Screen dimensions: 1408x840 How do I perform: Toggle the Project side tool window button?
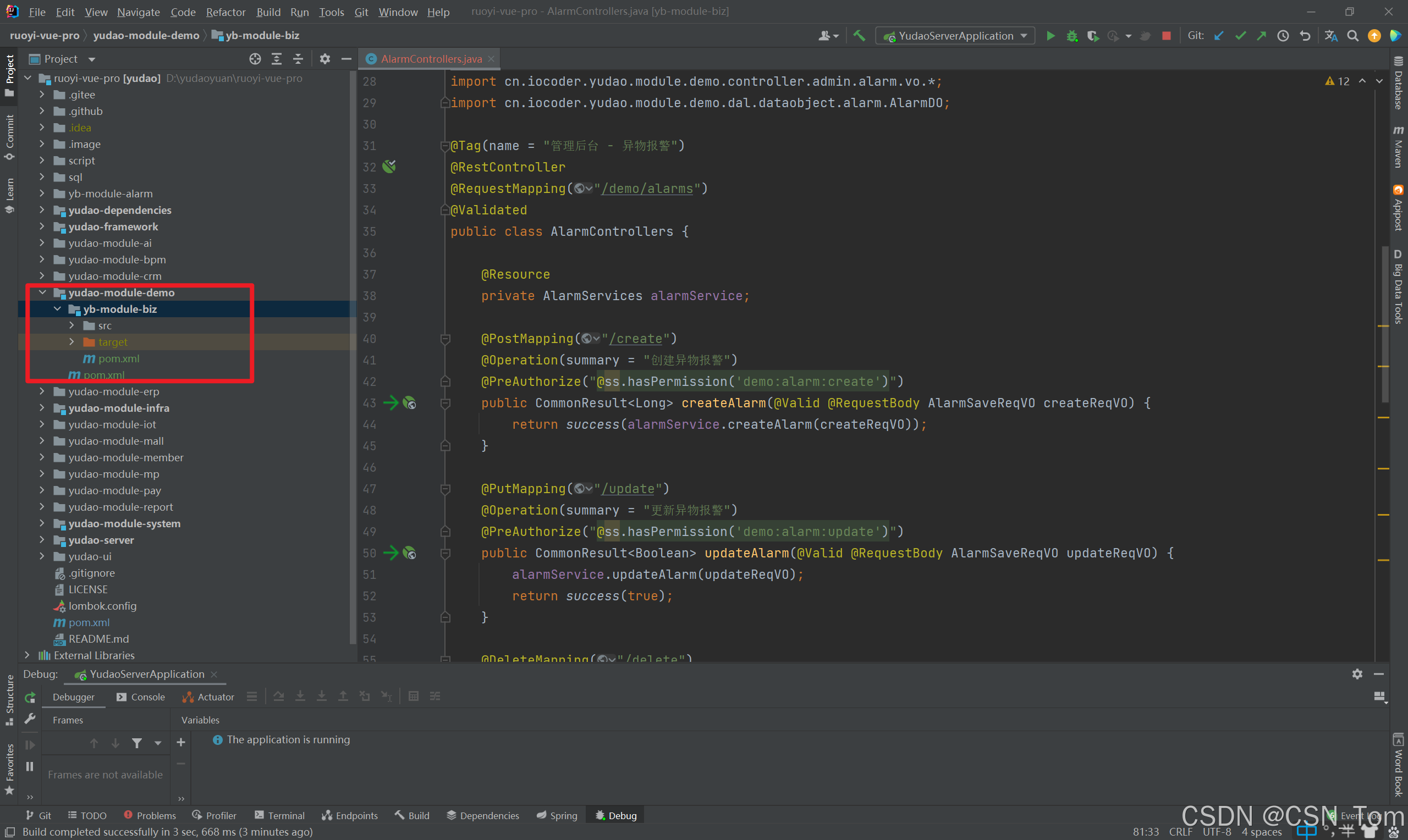pyautogui.click(x=9, y=76)
